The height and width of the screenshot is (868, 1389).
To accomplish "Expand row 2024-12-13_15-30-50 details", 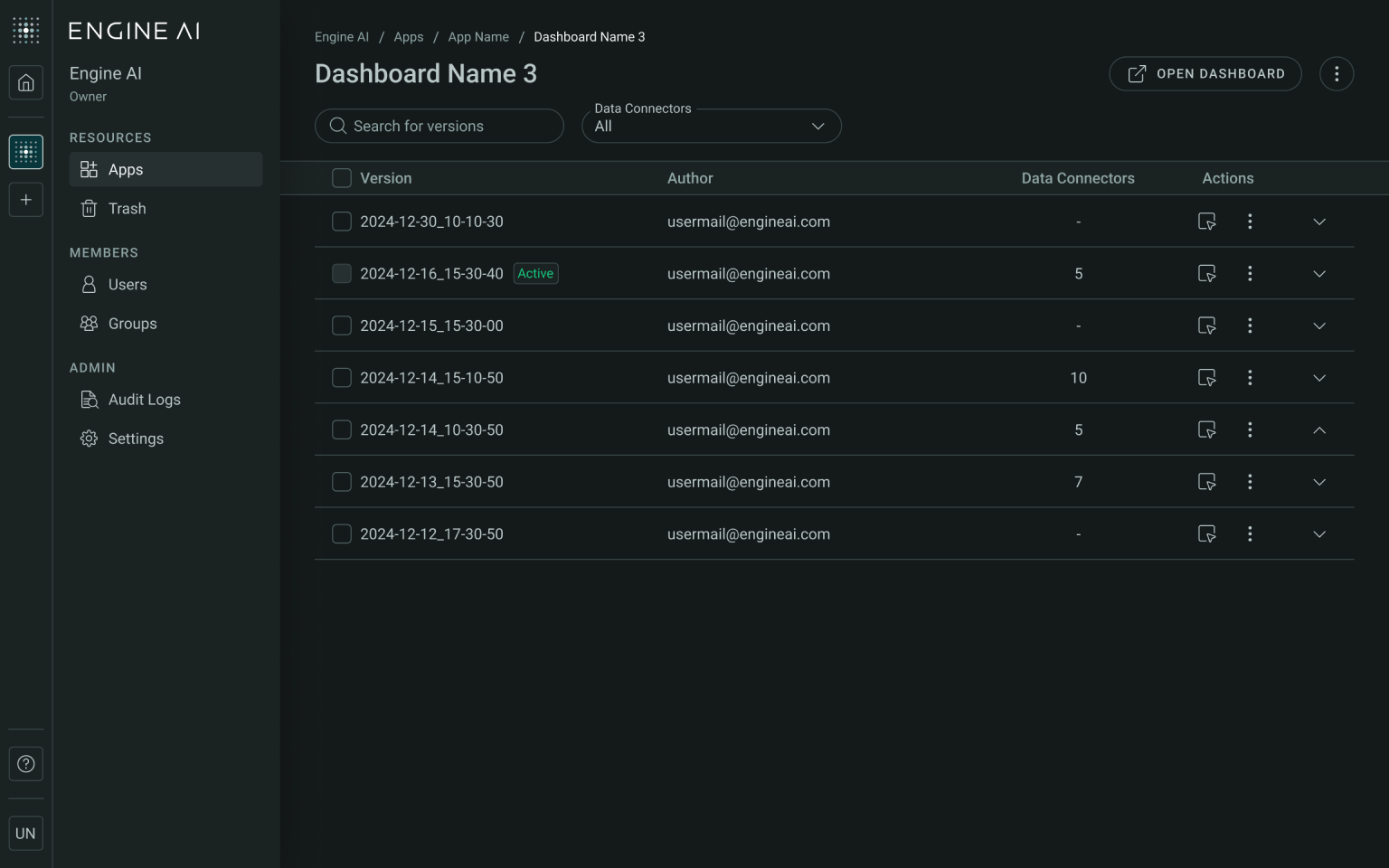I will 1319,482.
